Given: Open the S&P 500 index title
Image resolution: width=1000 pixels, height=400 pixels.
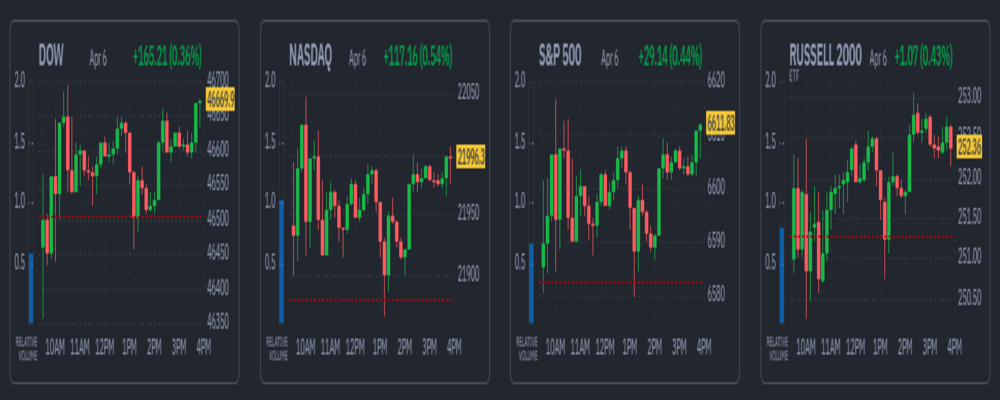Looking at the screenshot, I should click(560, 57).
